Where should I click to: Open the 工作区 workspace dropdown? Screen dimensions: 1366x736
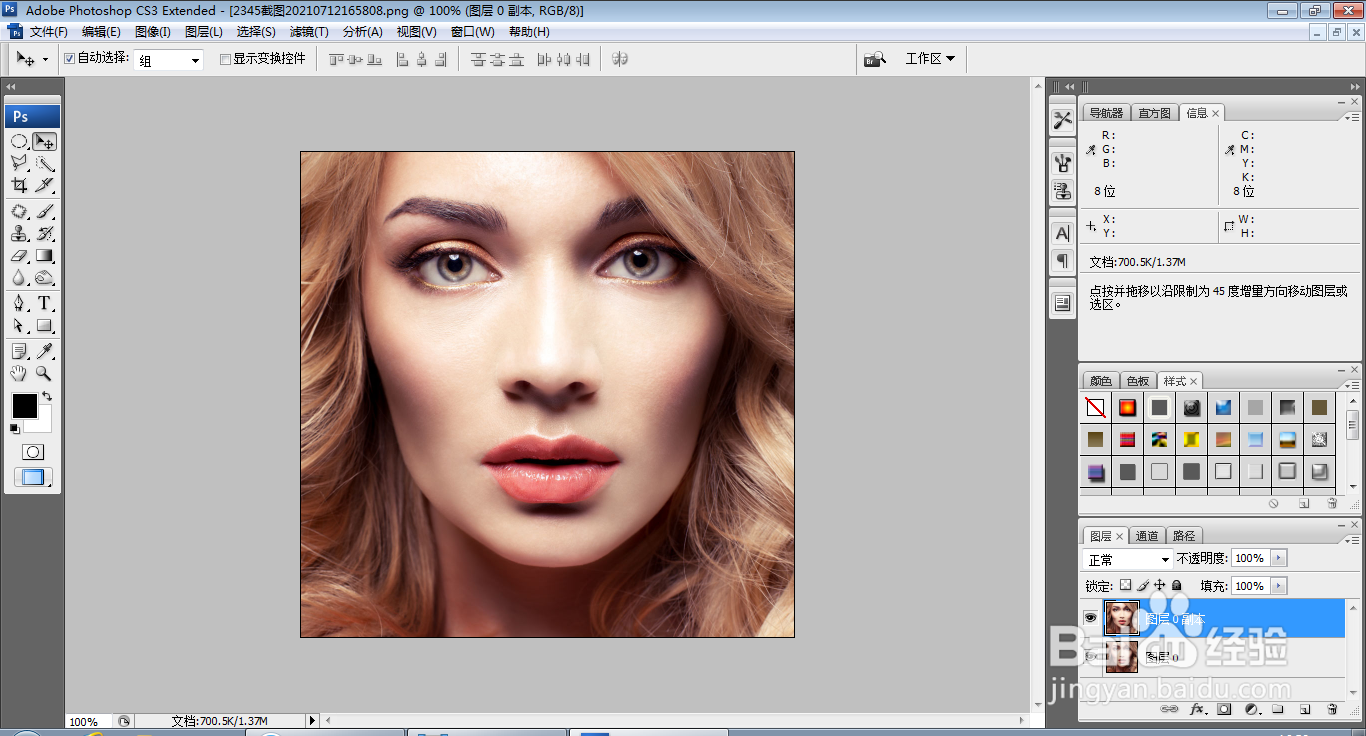click(930, 59)
